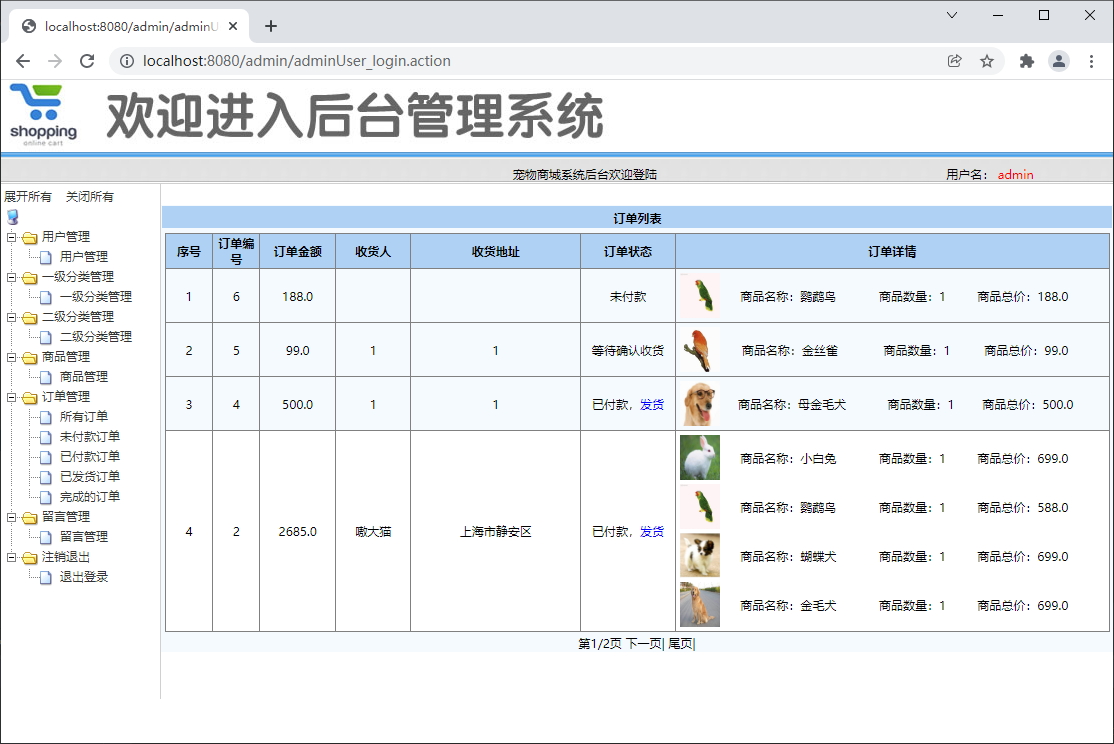Click the 母金毛犬 dog thumbnail

pyautogui.click(x=700, y=404)
